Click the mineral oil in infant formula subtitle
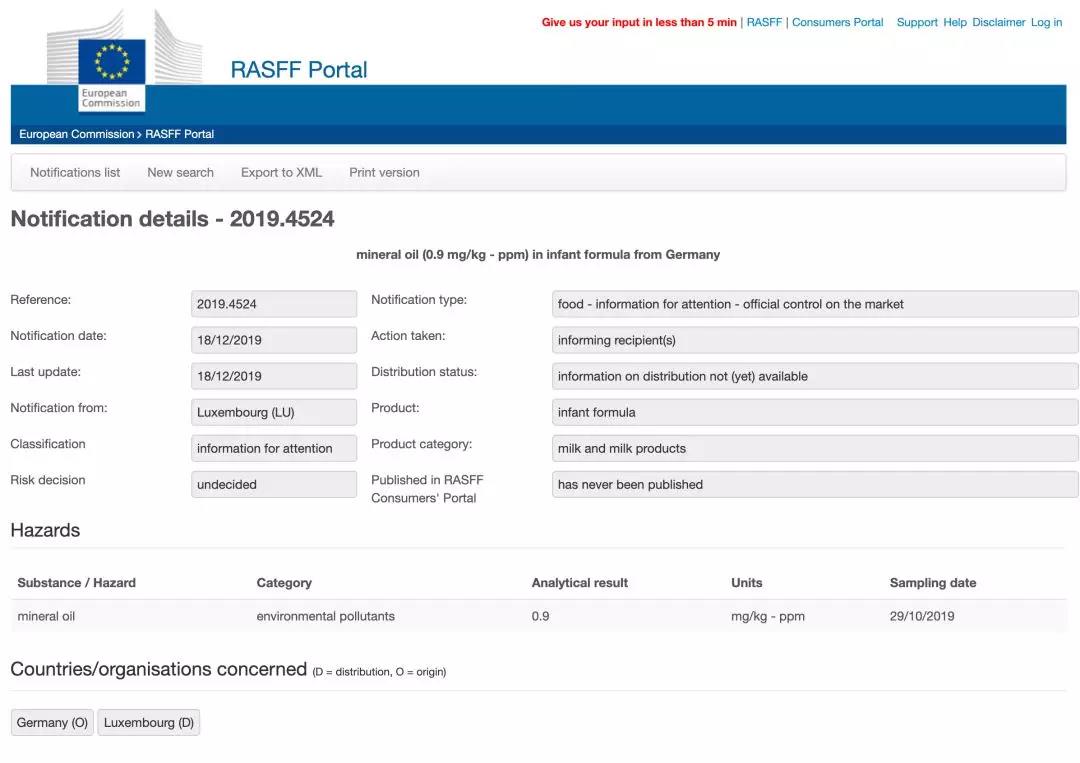This screenshot has height=763, width=1080. (x=538, y=255)
